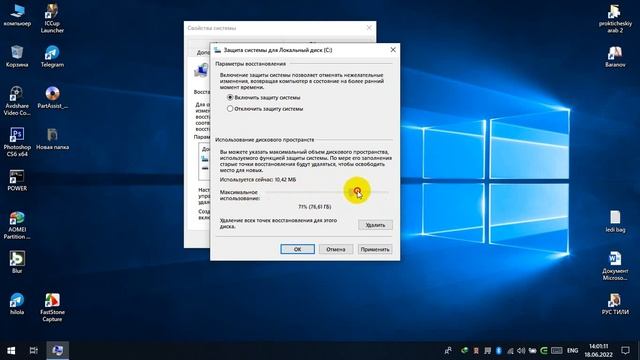Close the Защита системы dialog
This screenshot has height=360, width=640.
[393, 50]
